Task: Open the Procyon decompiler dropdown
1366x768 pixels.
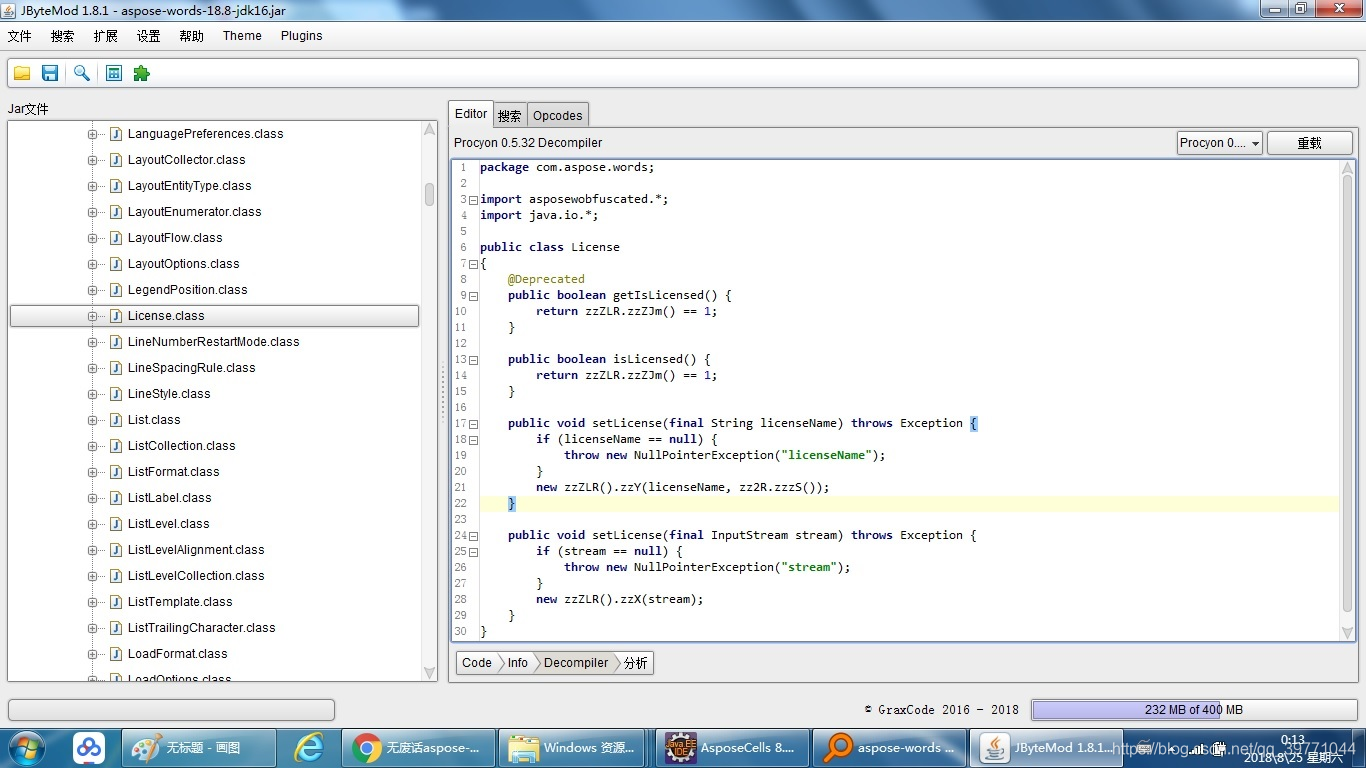Action: pyautogui.click(x=1220, y=143)
